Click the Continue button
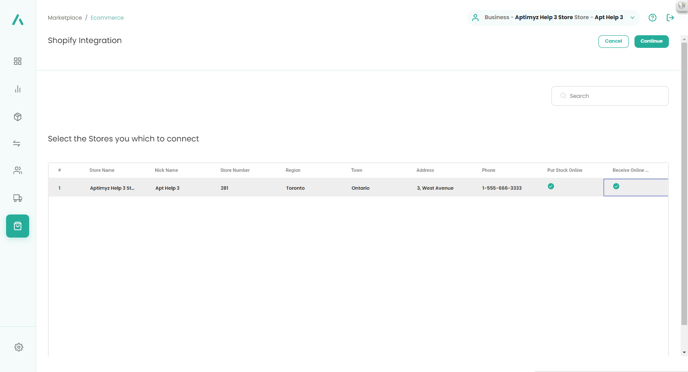 [x=652, y=41]
